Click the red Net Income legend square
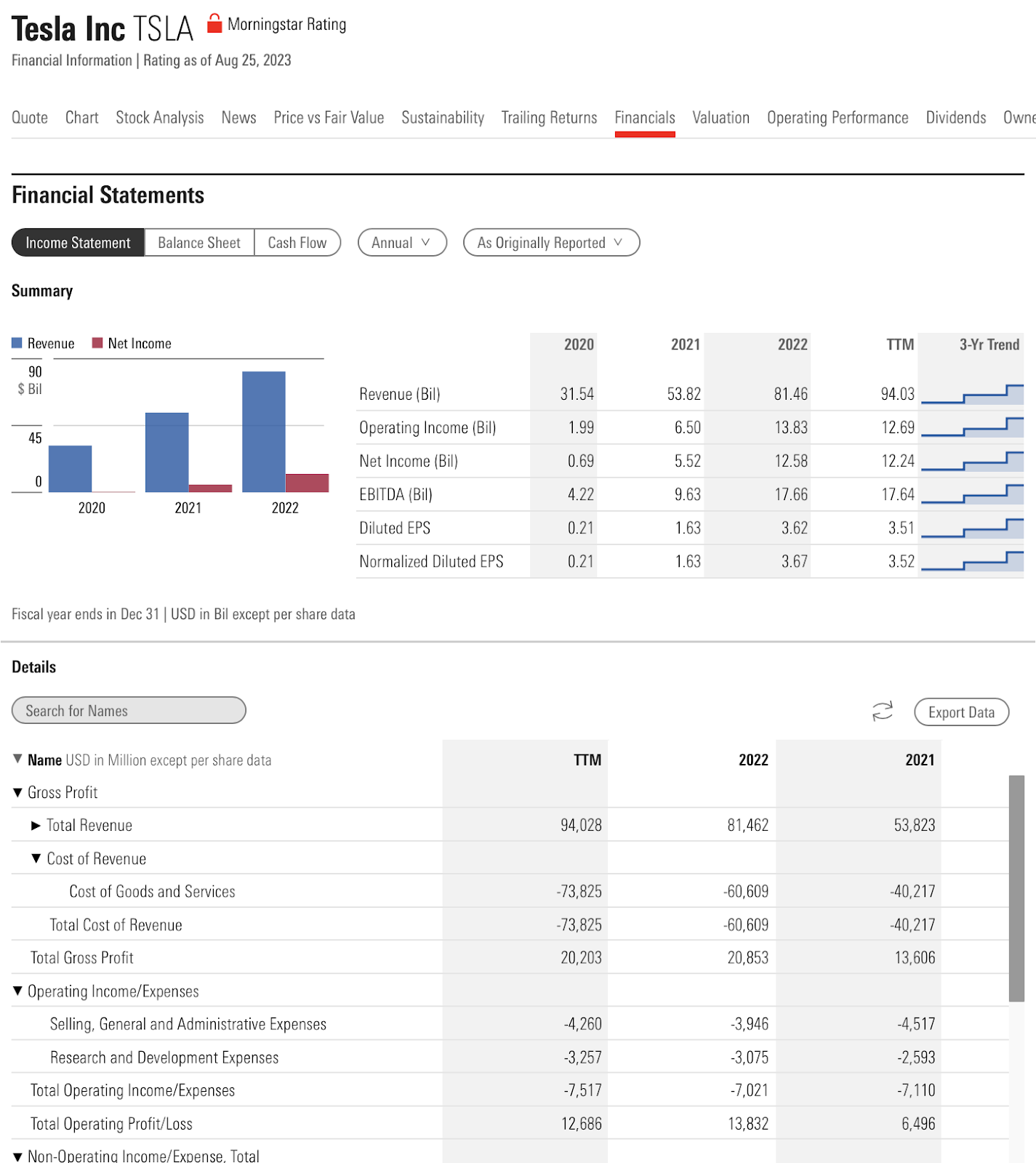1036x1163 pixels. click(x=97, y=343)
